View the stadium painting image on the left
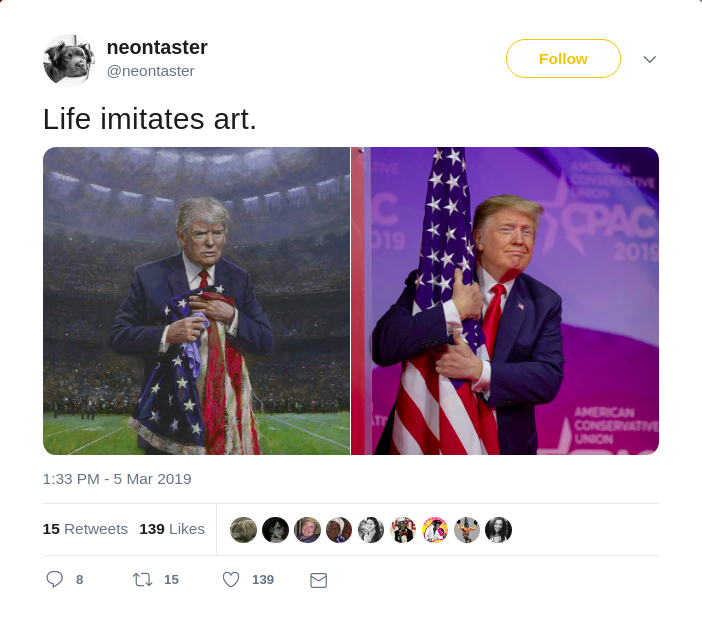Viewport: 702px width, 621px height. (x=197, y=301)
